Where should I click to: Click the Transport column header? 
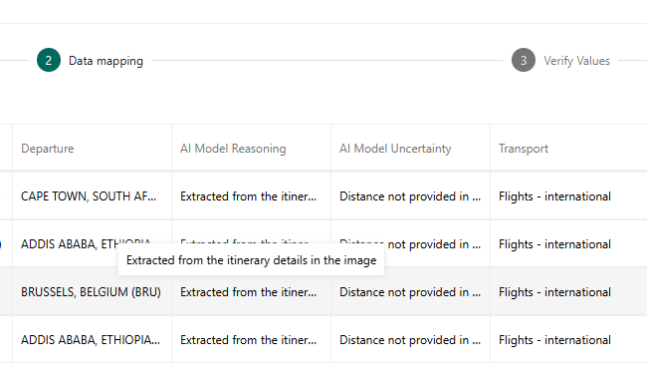523,149
